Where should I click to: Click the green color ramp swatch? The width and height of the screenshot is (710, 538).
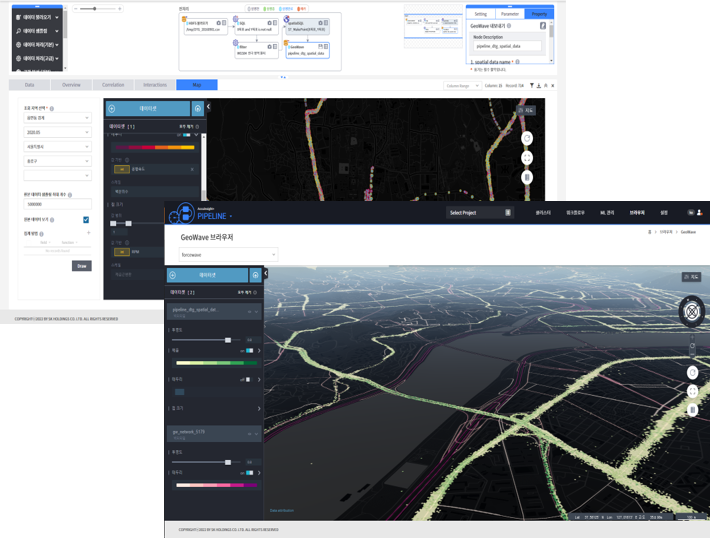(x=216, y=363)
